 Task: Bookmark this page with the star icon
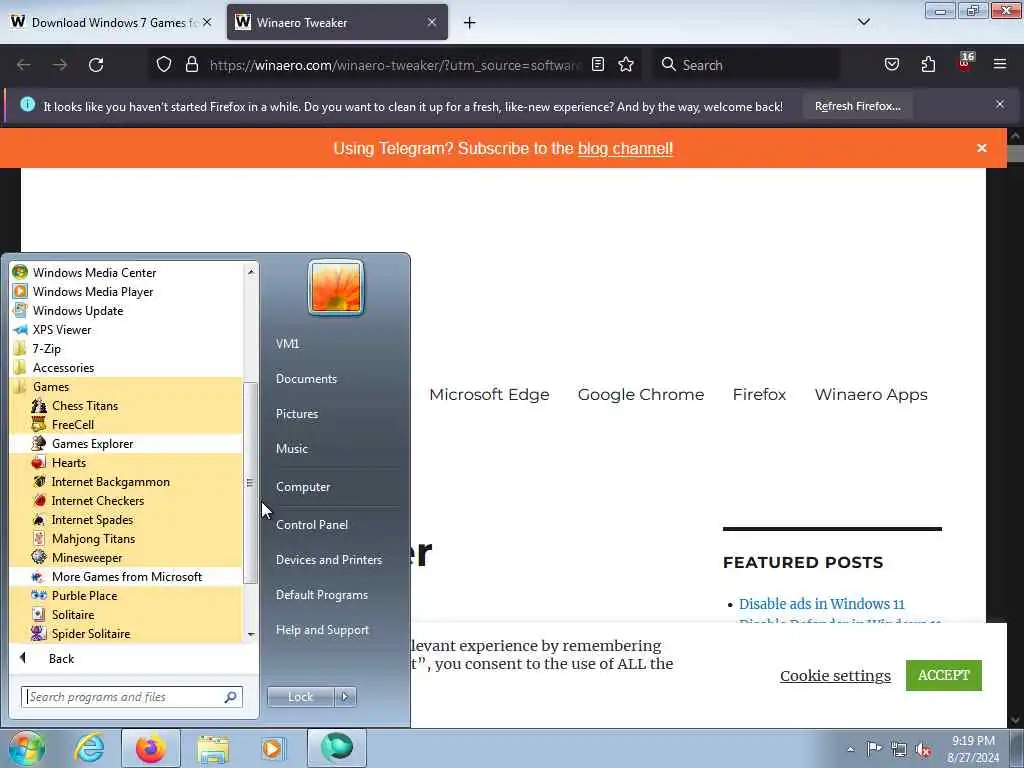(626, 65)
